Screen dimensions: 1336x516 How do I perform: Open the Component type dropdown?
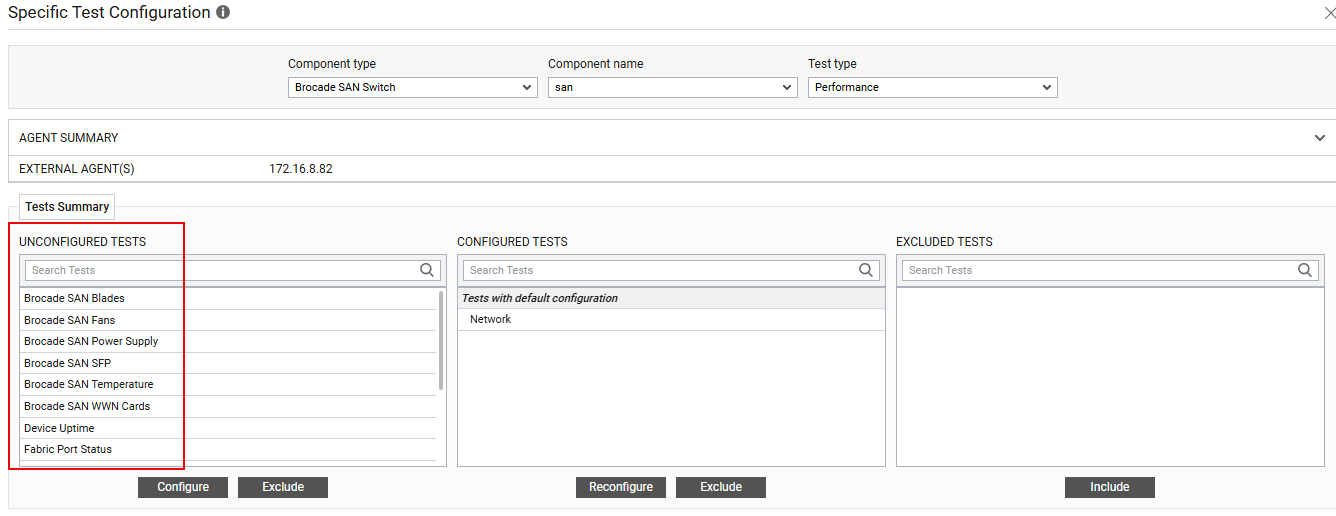[x=412, y=88]
